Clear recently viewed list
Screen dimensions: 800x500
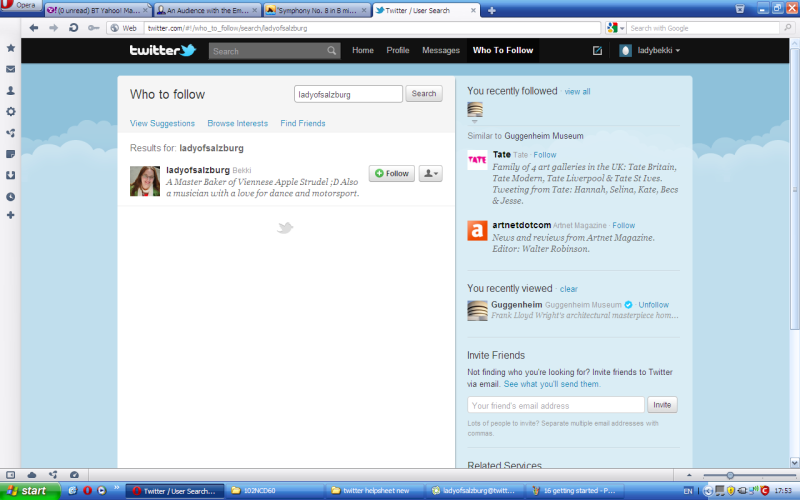coord(568,289)
